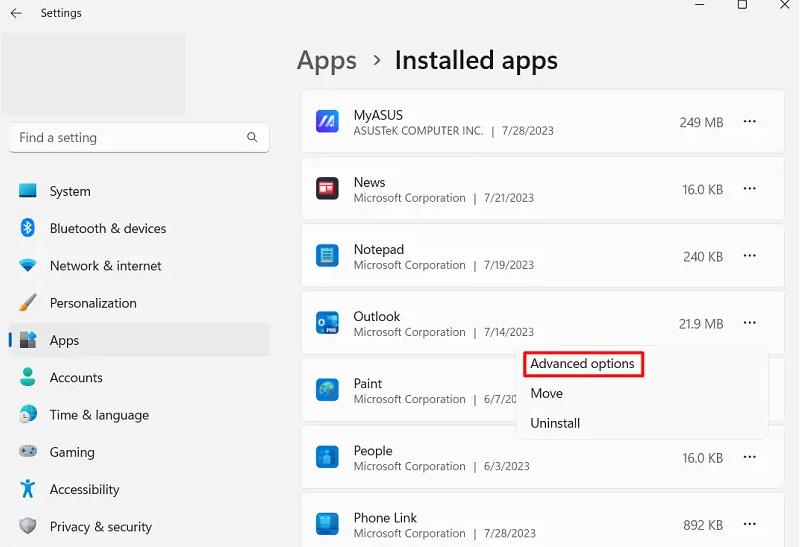This screenshot has height=547, width=801.
Task: Click the Apps breadcrumb link
Action: click(x=327, y=61)
